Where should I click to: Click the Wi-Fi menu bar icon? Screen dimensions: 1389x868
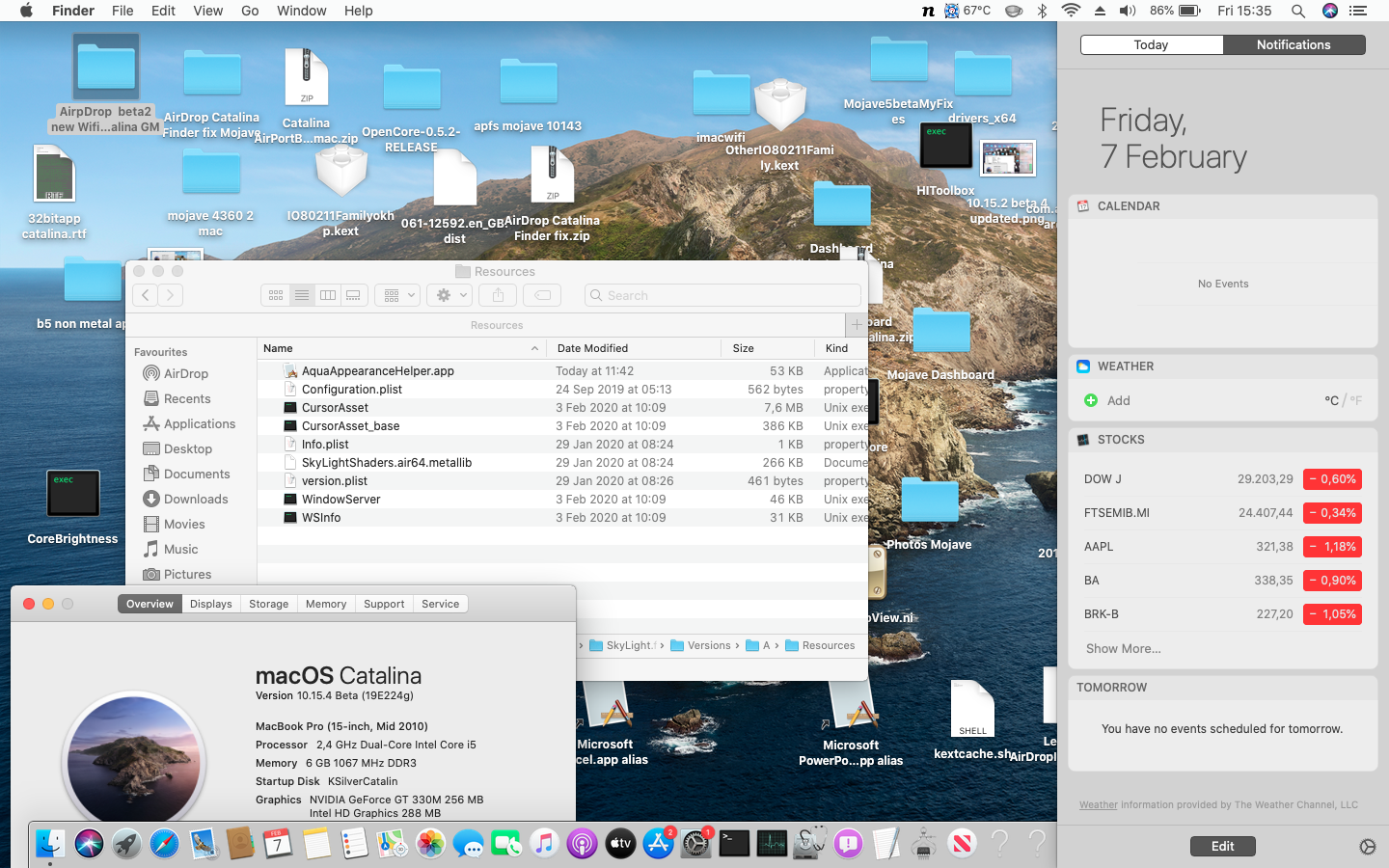tap(1071, 11)
